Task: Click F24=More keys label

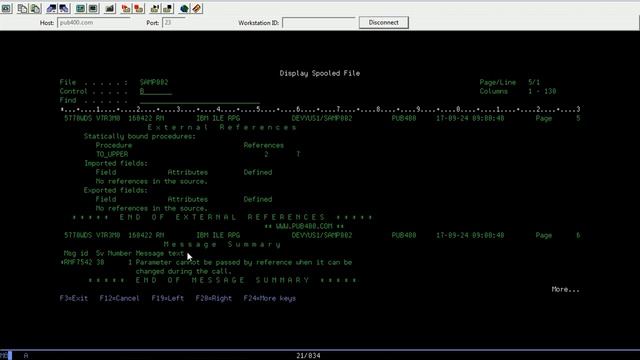Action: click(270, 298)
